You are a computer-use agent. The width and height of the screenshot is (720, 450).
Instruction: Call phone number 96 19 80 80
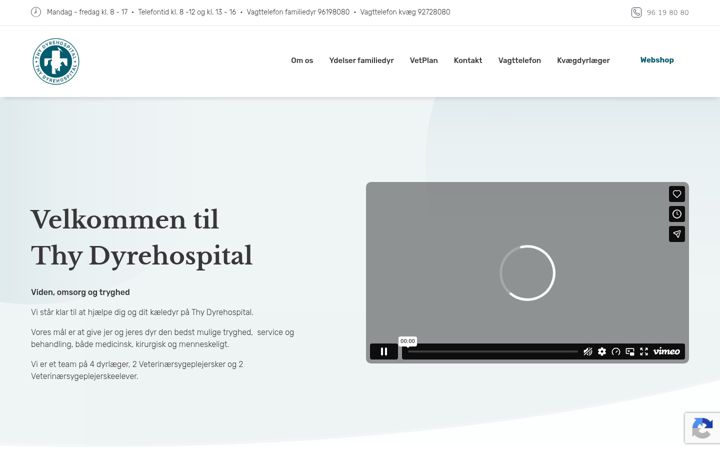[668, 12]
